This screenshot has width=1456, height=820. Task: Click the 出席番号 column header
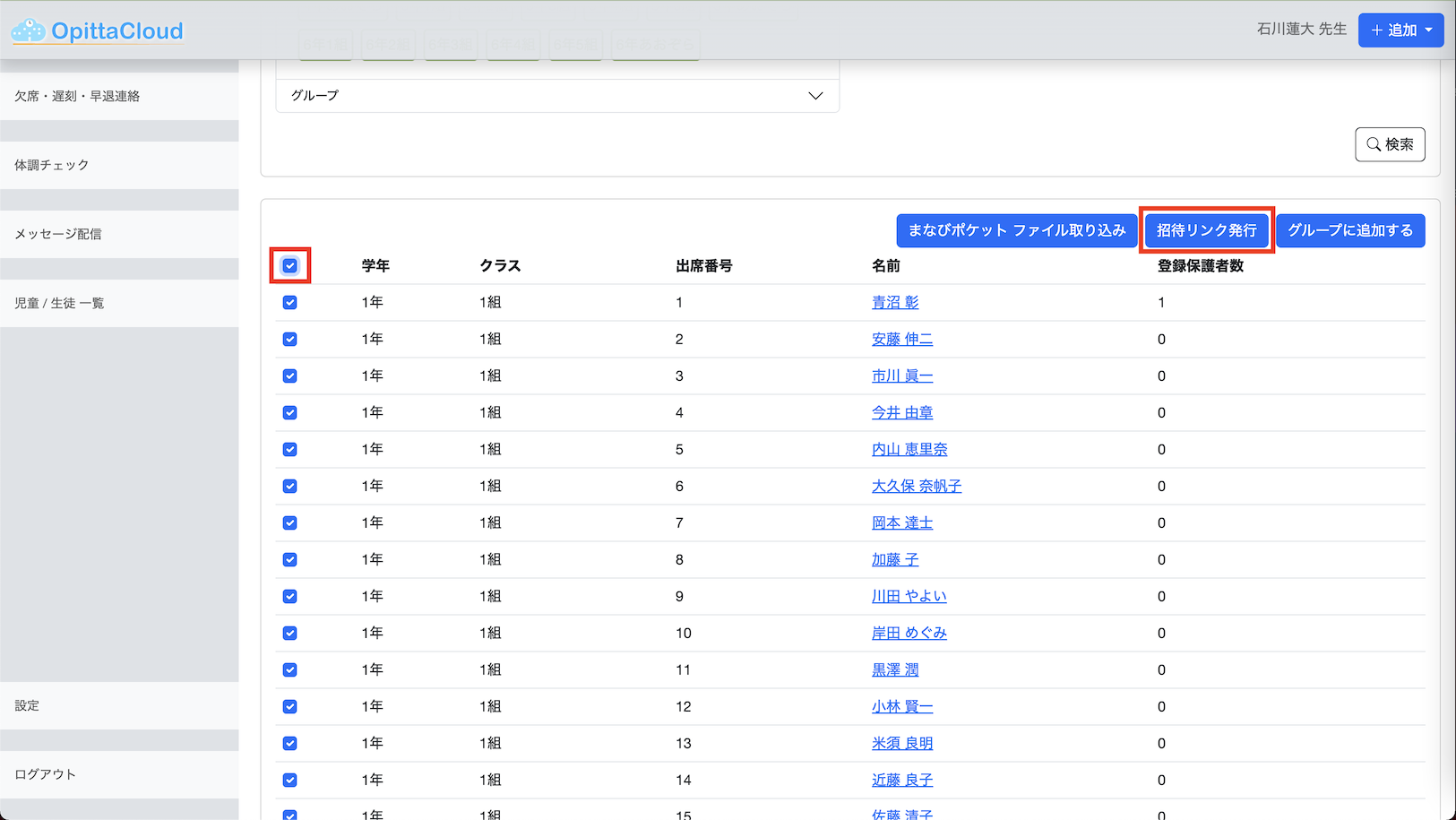click(704, 265)
